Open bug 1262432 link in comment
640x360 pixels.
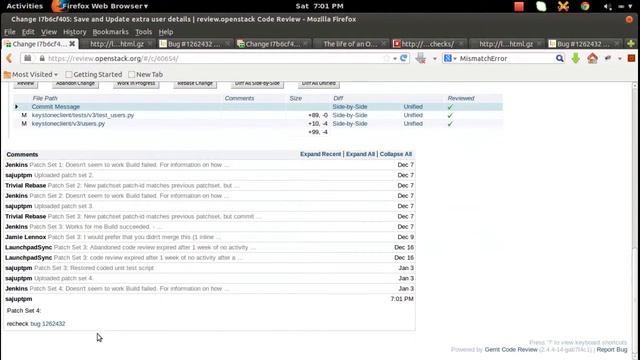pos(48,324)
